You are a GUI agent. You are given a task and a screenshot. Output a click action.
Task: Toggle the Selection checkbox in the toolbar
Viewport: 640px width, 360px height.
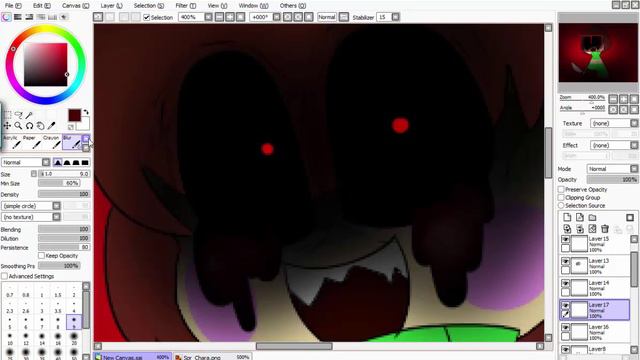click(x=147, y=18)
